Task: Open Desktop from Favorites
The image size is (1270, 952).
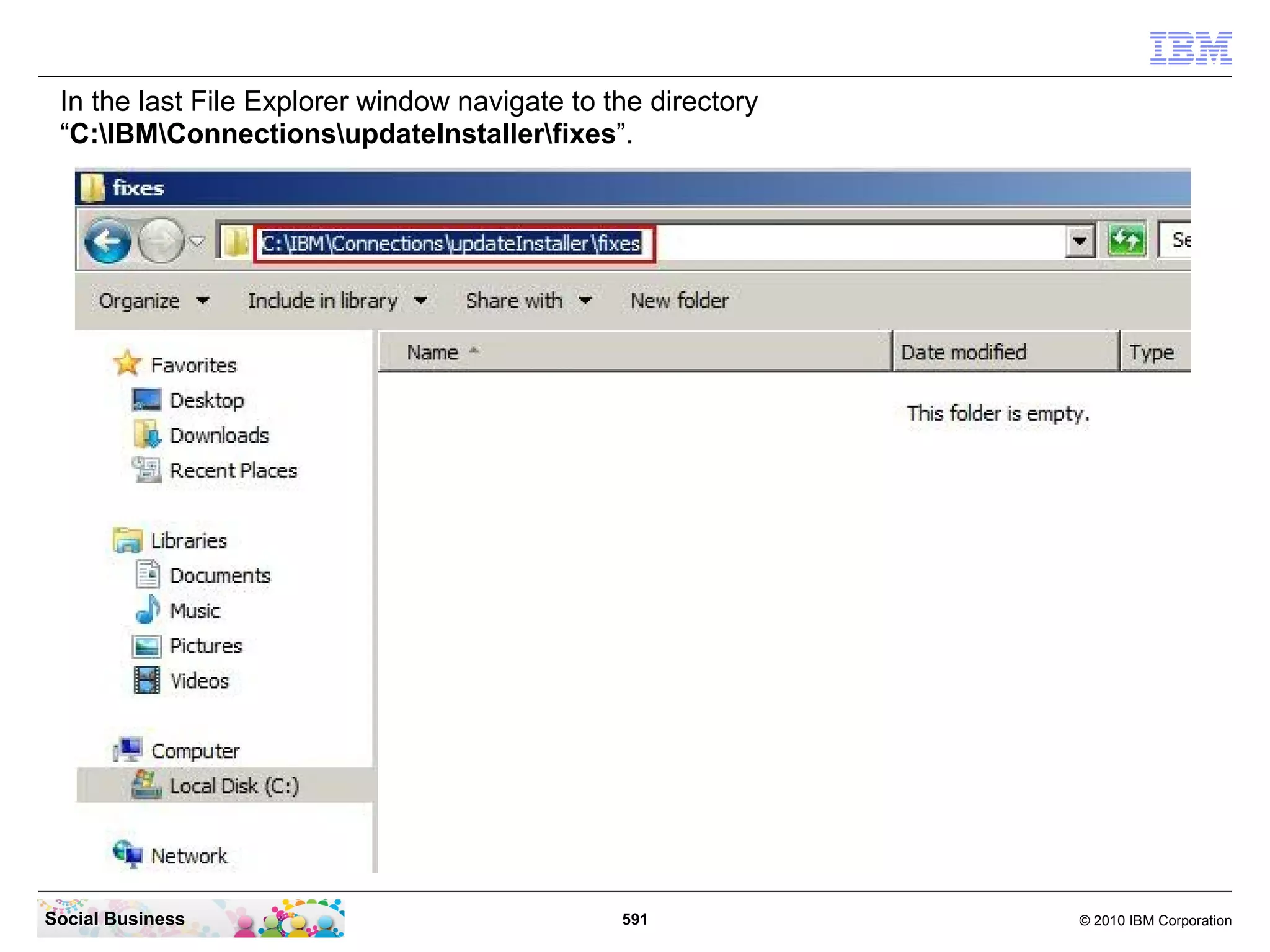Action: pos(206,401)
